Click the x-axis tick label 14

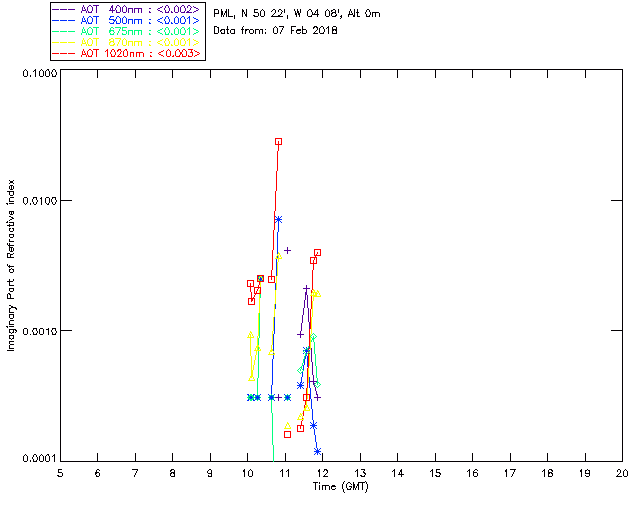[x=398, y=473]
